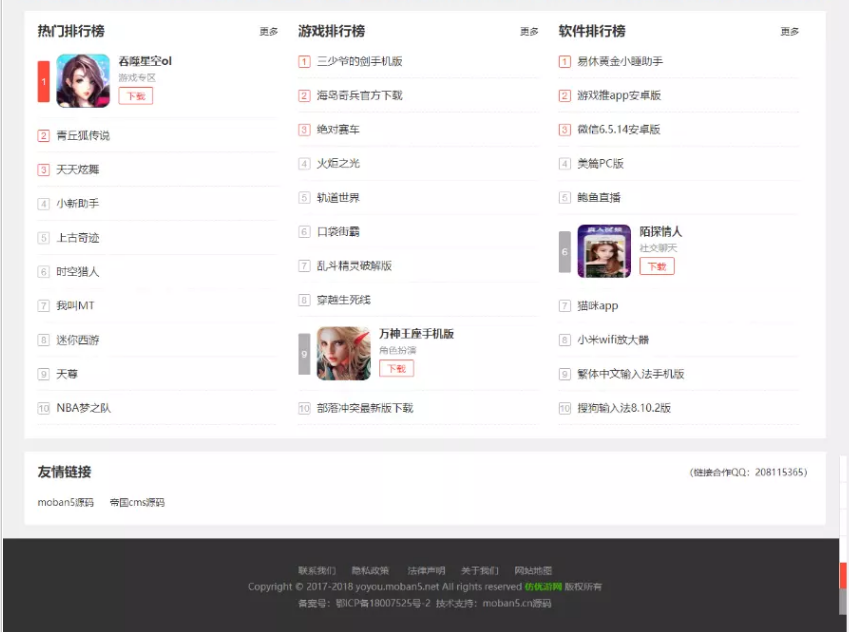This screenshot has height=632, width=849.
Task: Open 时空猎人 ranking entry
Action: (77, 272)
